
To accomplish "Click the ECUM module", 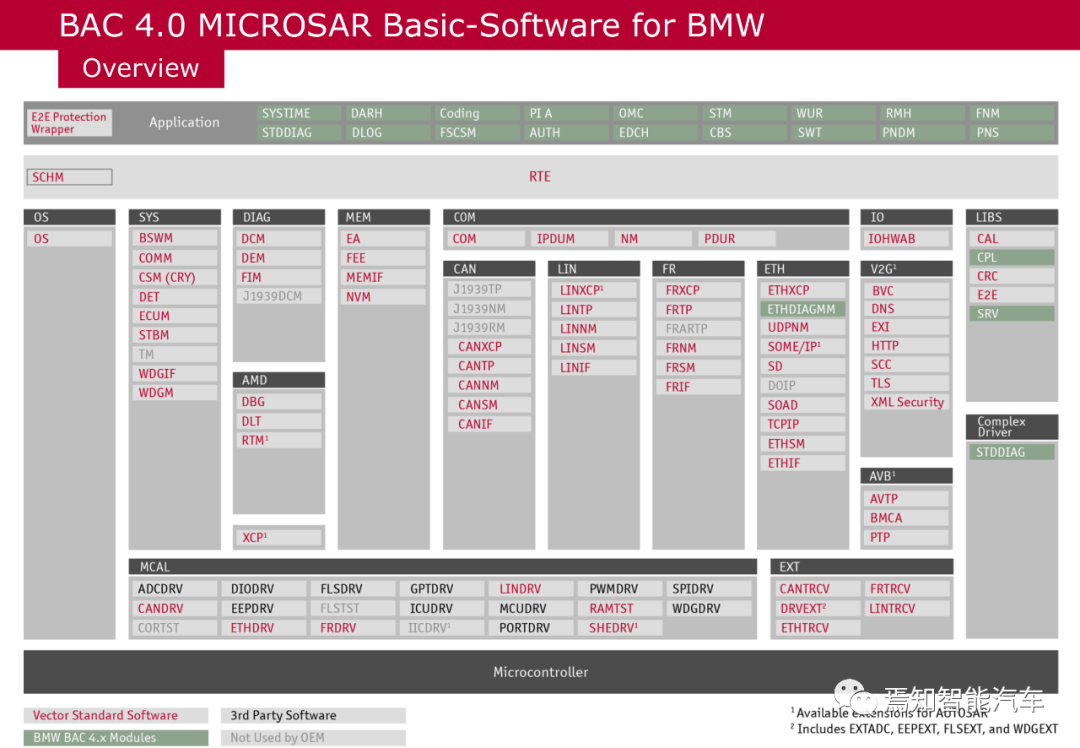I will [175, 315].
